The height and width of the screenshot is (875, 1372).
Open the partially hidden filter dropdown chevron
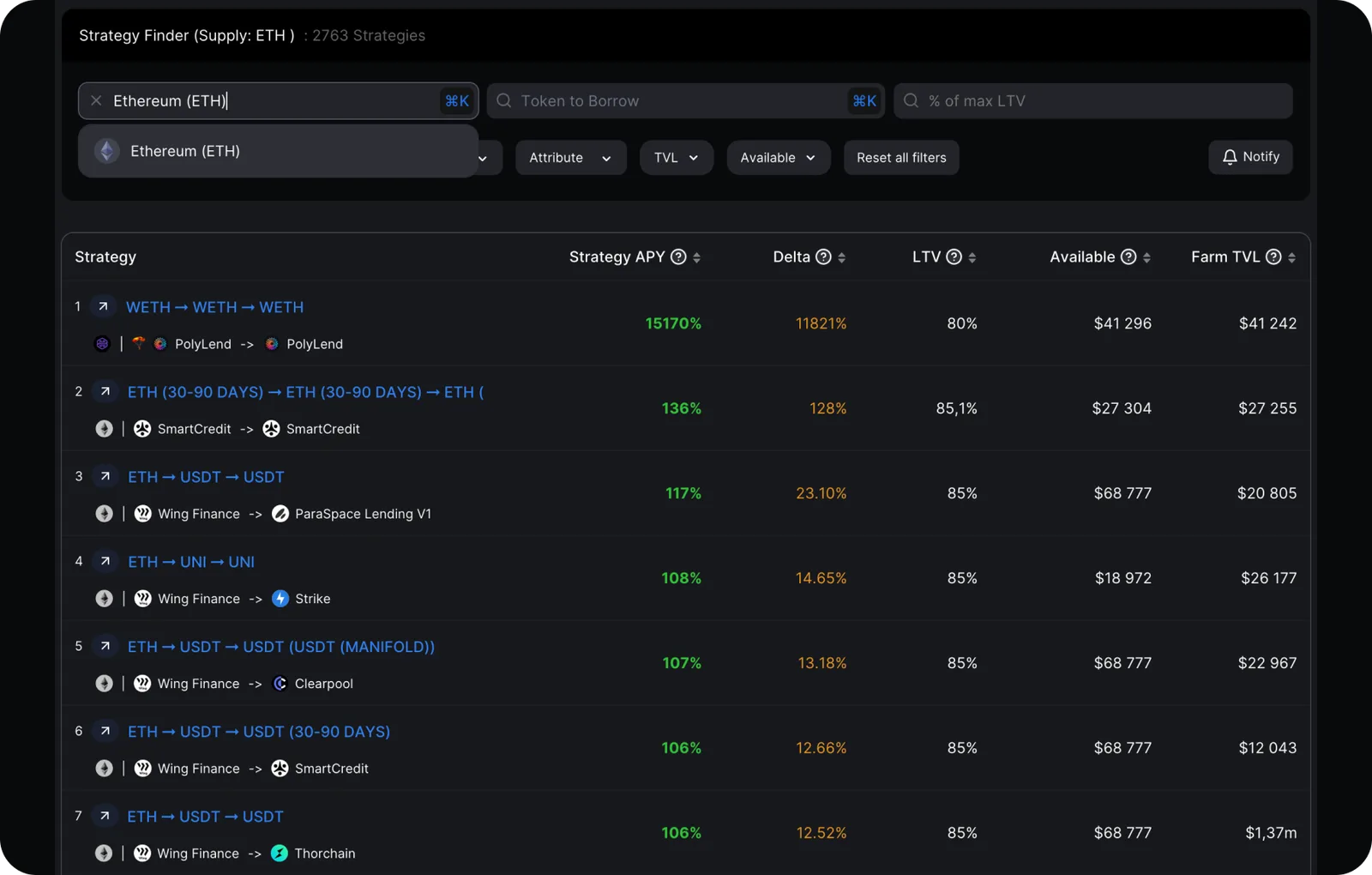pyautogui.click(x=483, y=158)
